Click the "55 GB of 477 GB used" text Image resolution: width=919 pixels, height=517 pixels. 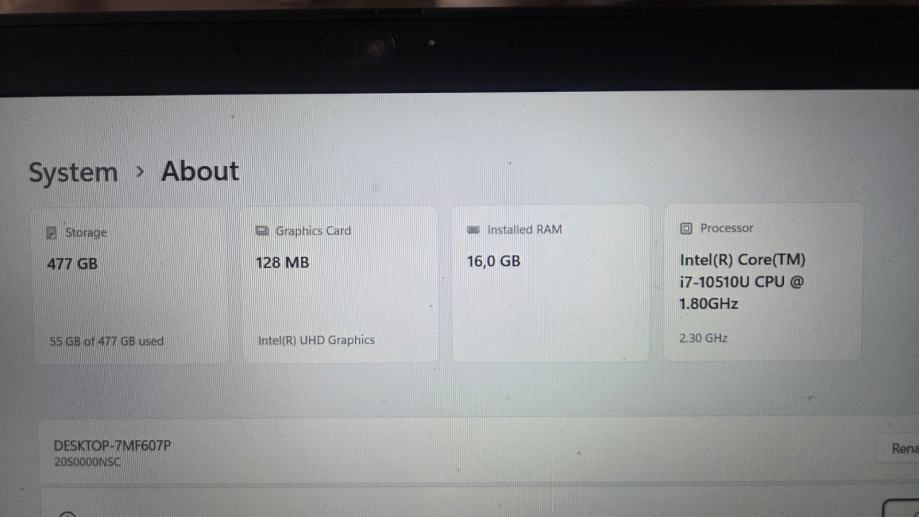[x=106, y=341]
